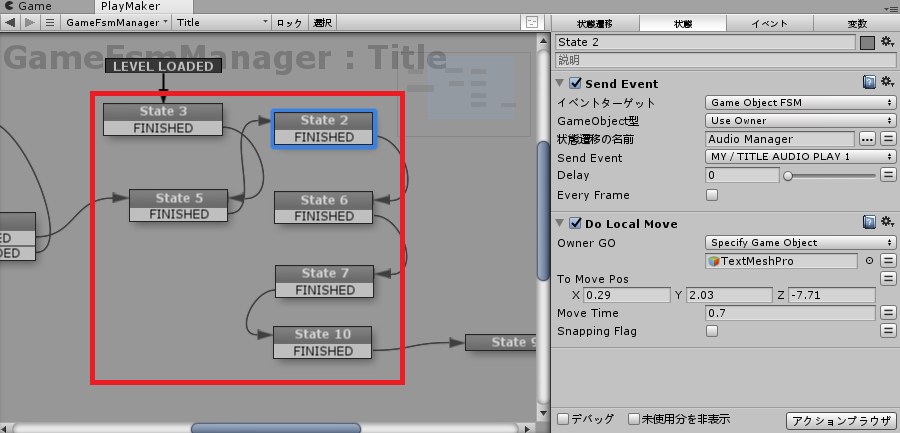Toggle variable mode on To Move Pos row
900x433 pixels.
pyautogui.click(x=888, y=279)
